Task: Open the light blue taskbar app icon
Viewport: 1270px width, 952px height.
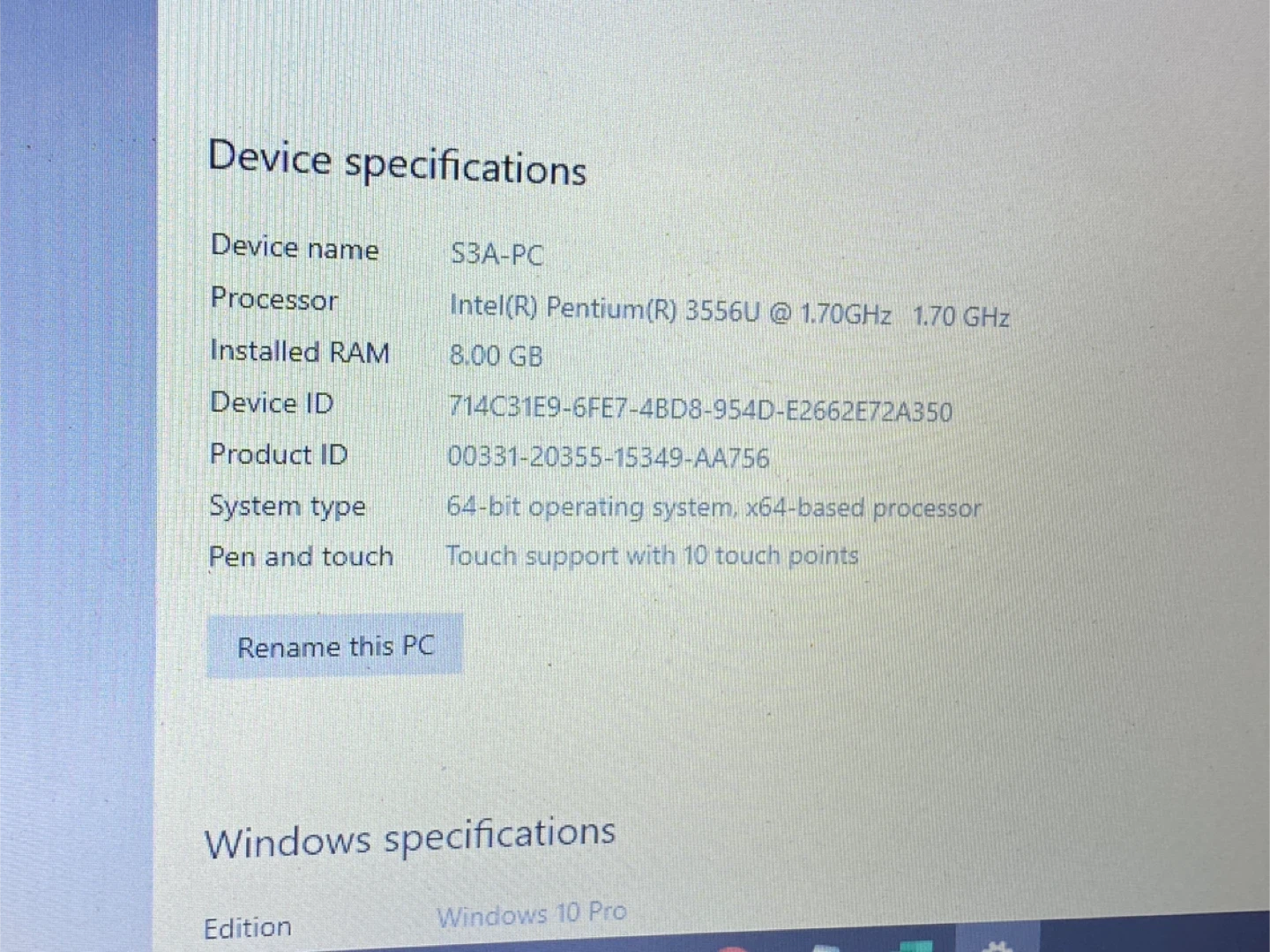Action: coord(826,948)
